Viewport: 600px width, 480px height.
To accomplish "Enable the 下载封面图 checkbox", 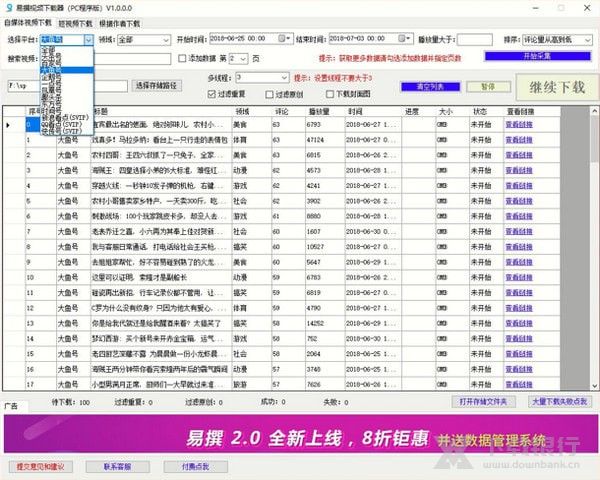I will click(x=330, y=94).
